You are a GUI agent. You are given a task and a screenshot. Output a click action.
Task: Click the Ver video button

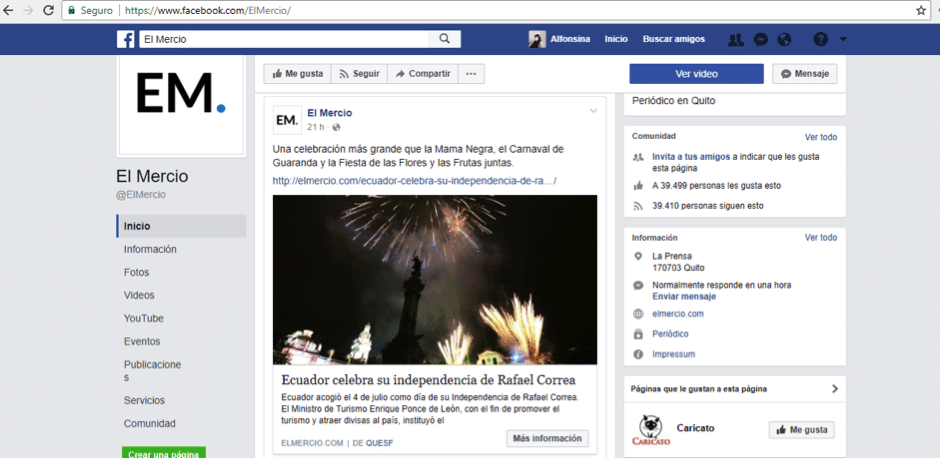(696, 74)
